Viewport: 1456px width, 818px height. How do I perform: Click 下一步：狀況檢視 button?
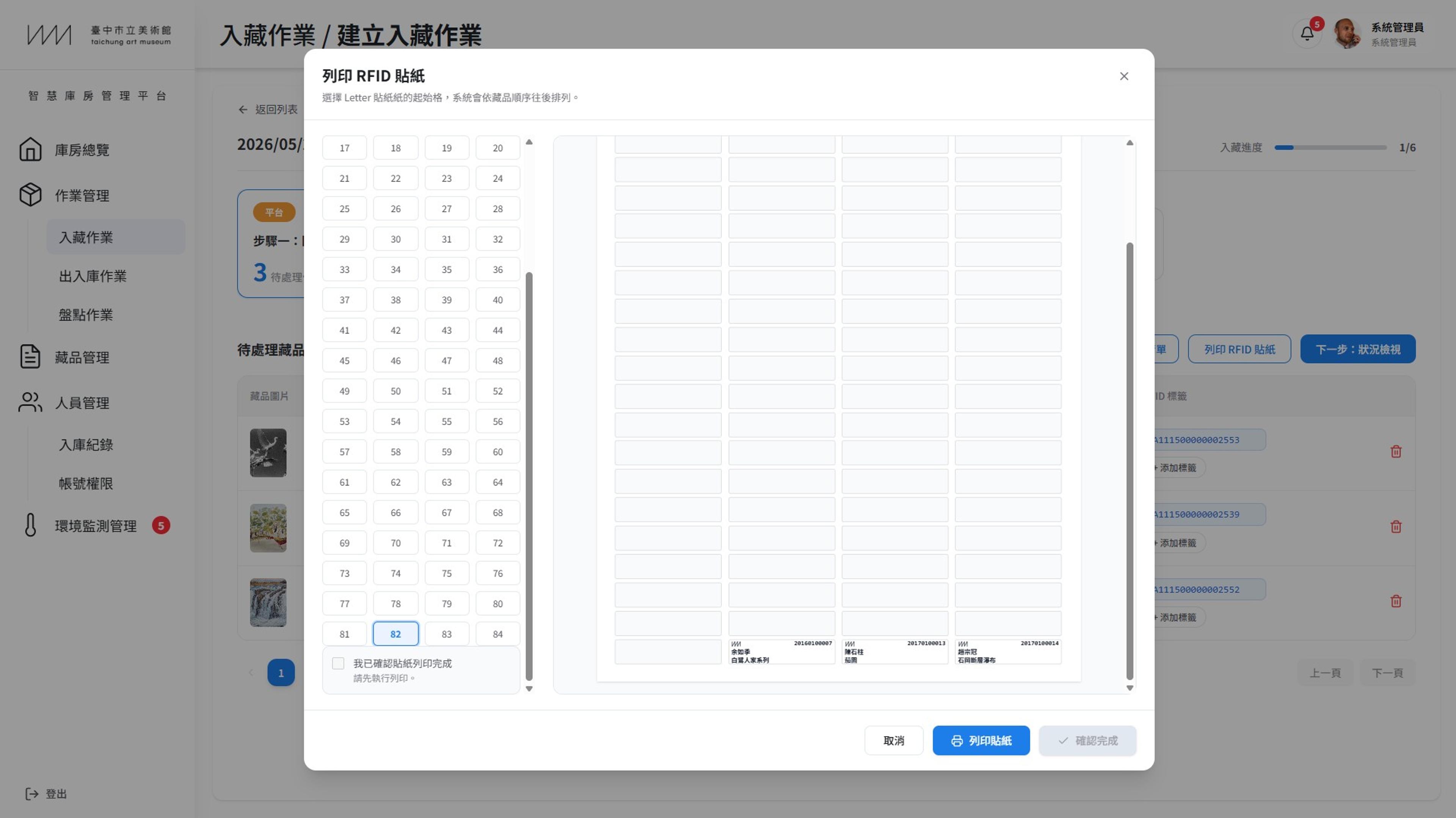click(1358, 349)
